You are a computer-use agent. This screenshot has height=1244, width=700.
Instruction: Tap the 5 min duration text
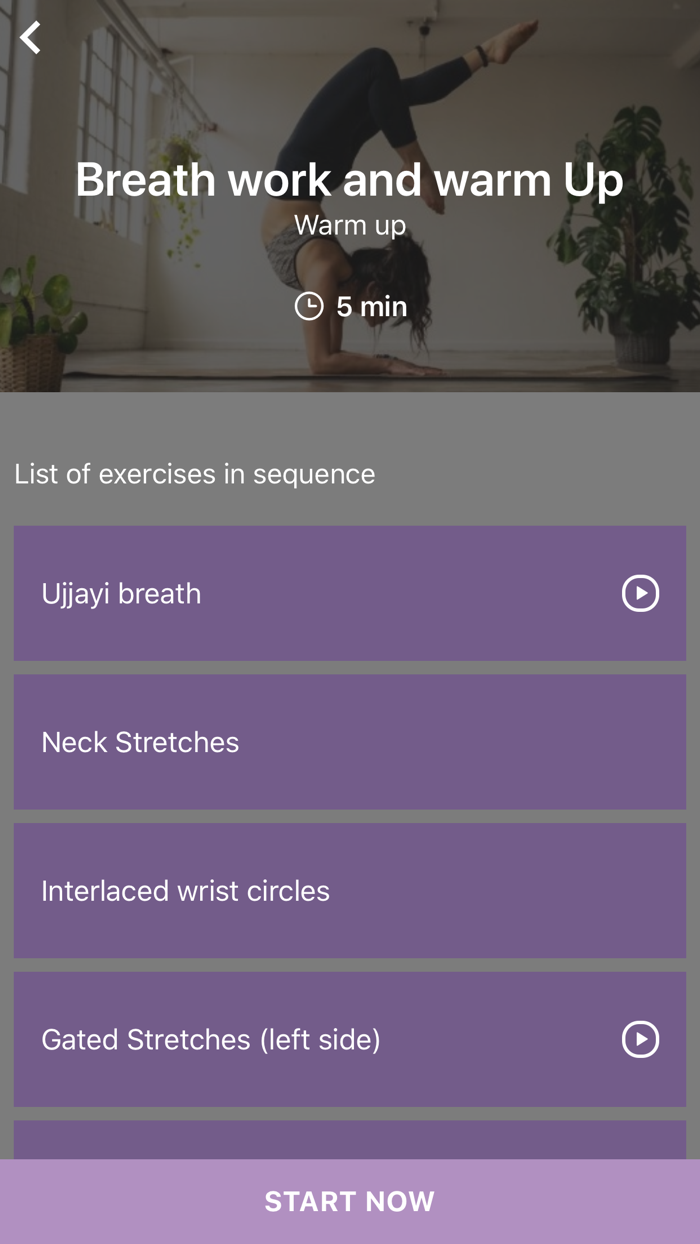pos(370,306)
